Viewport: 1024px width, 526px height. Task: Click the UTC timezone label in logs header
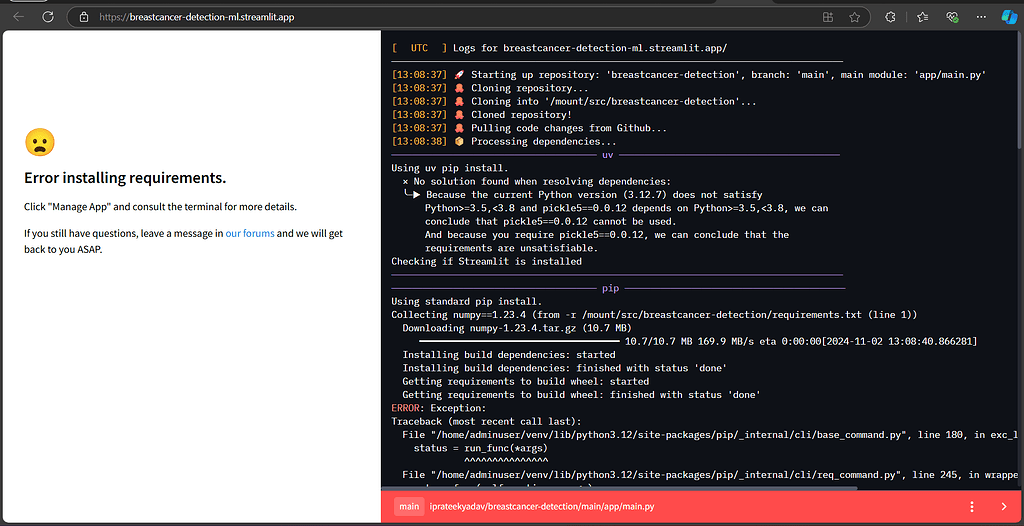click(x=419, y=47)
